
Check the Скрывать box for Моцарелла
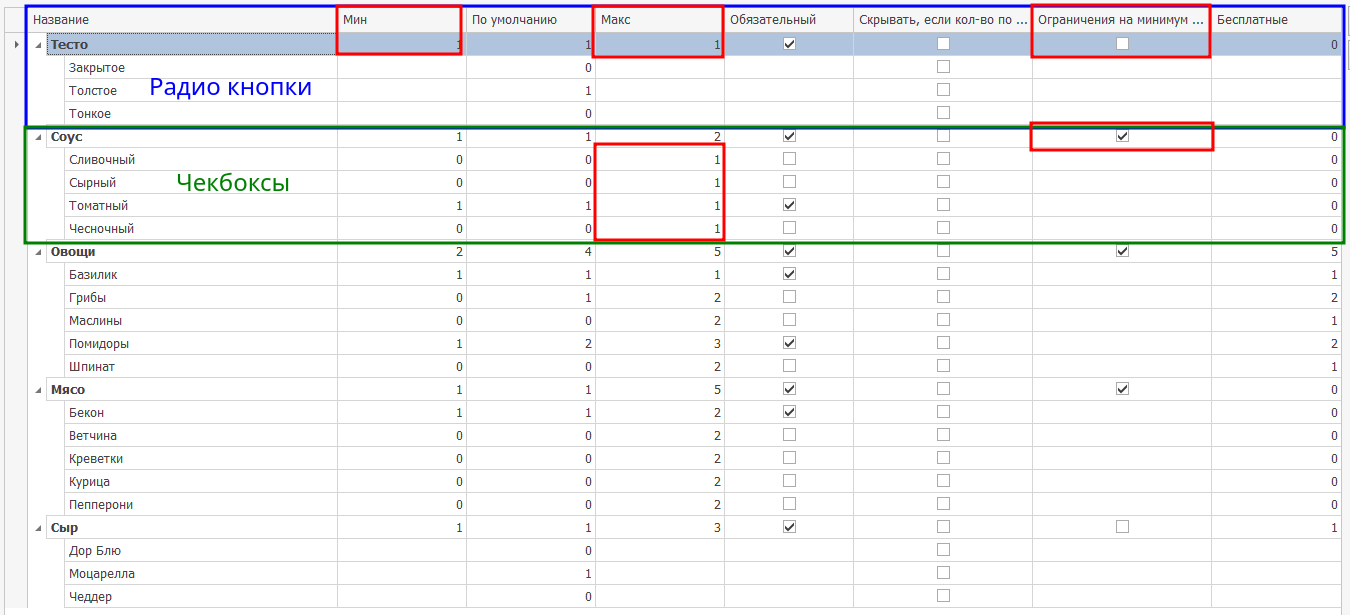point(942,573)
